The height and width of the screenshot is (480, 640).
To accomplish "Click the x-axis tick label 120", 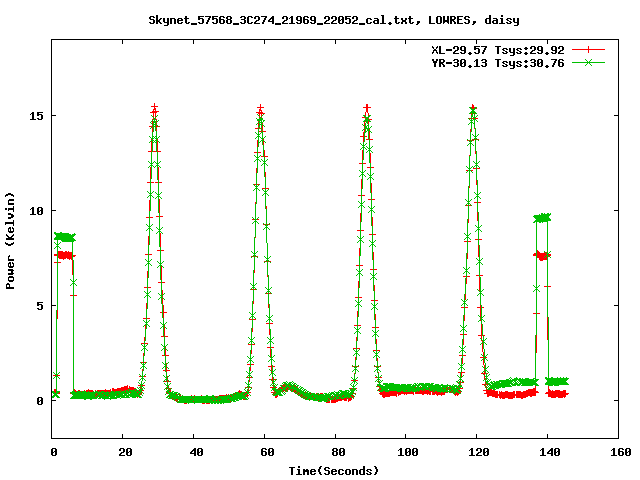I will (478, 452).
